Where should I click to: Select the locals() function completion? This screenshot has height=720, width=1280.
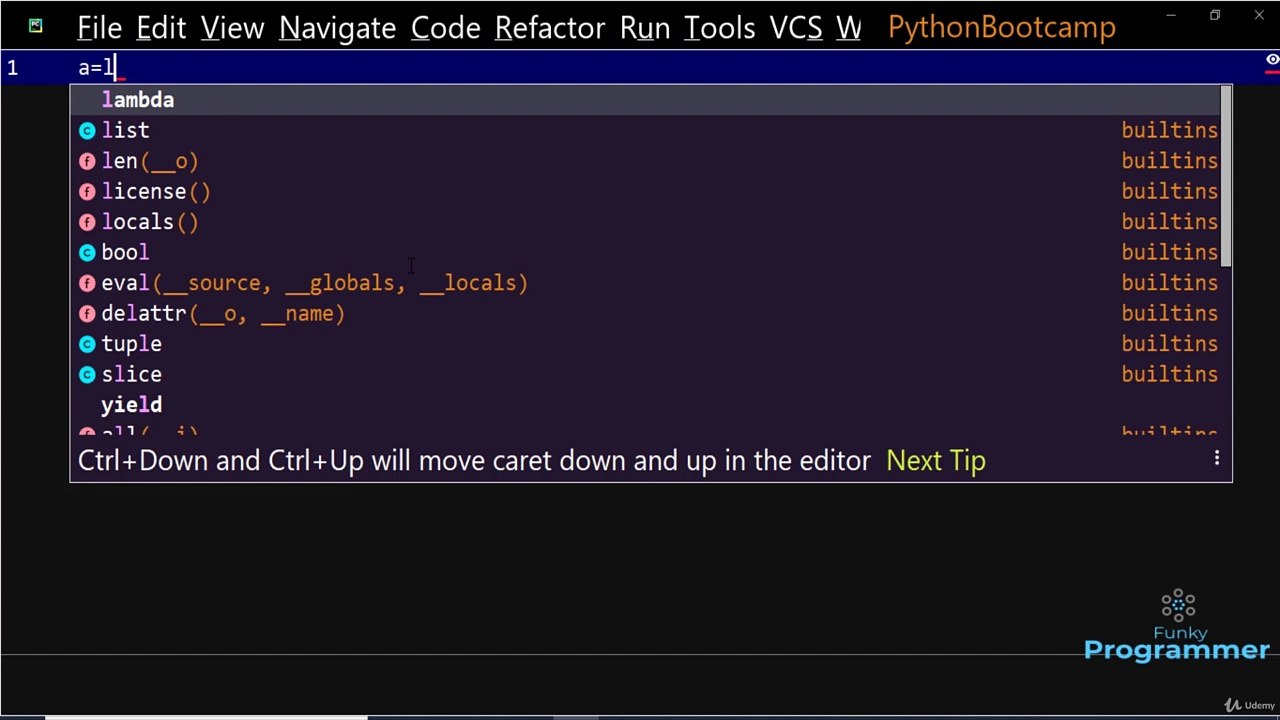tap(651, 222)
